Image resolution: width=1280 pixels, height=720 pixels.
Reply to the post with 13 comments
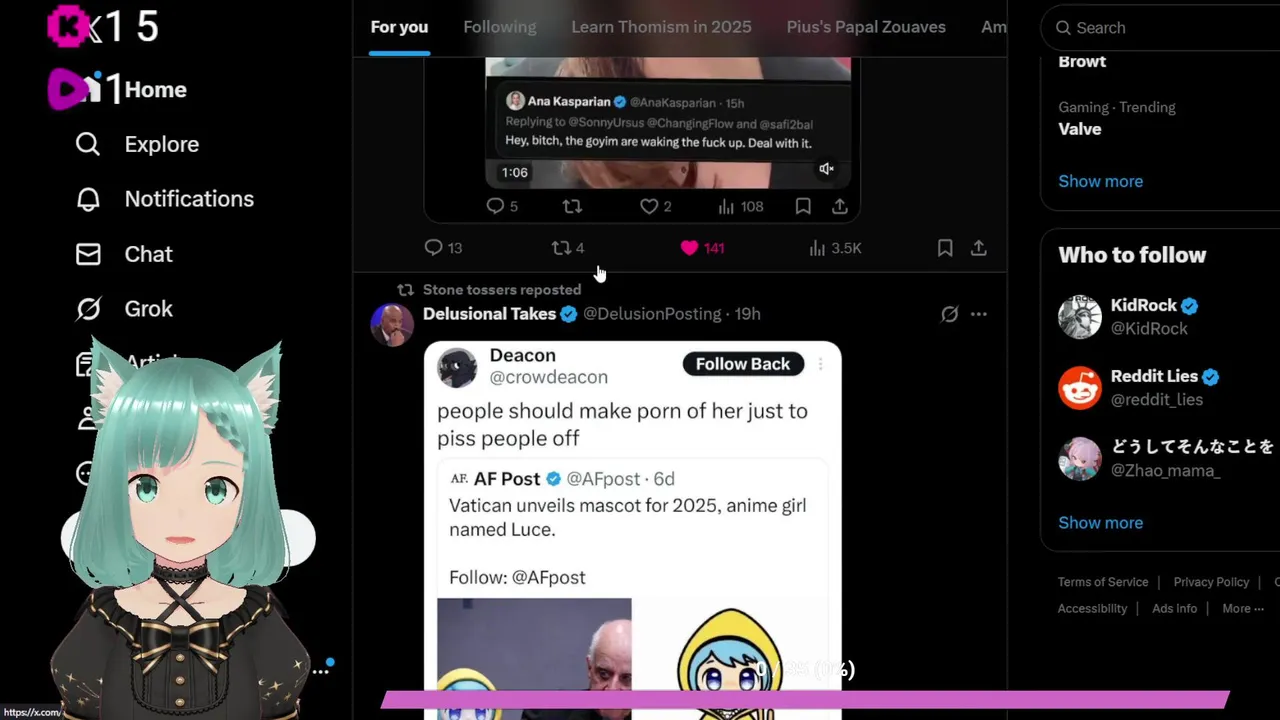tap(443, 248)
